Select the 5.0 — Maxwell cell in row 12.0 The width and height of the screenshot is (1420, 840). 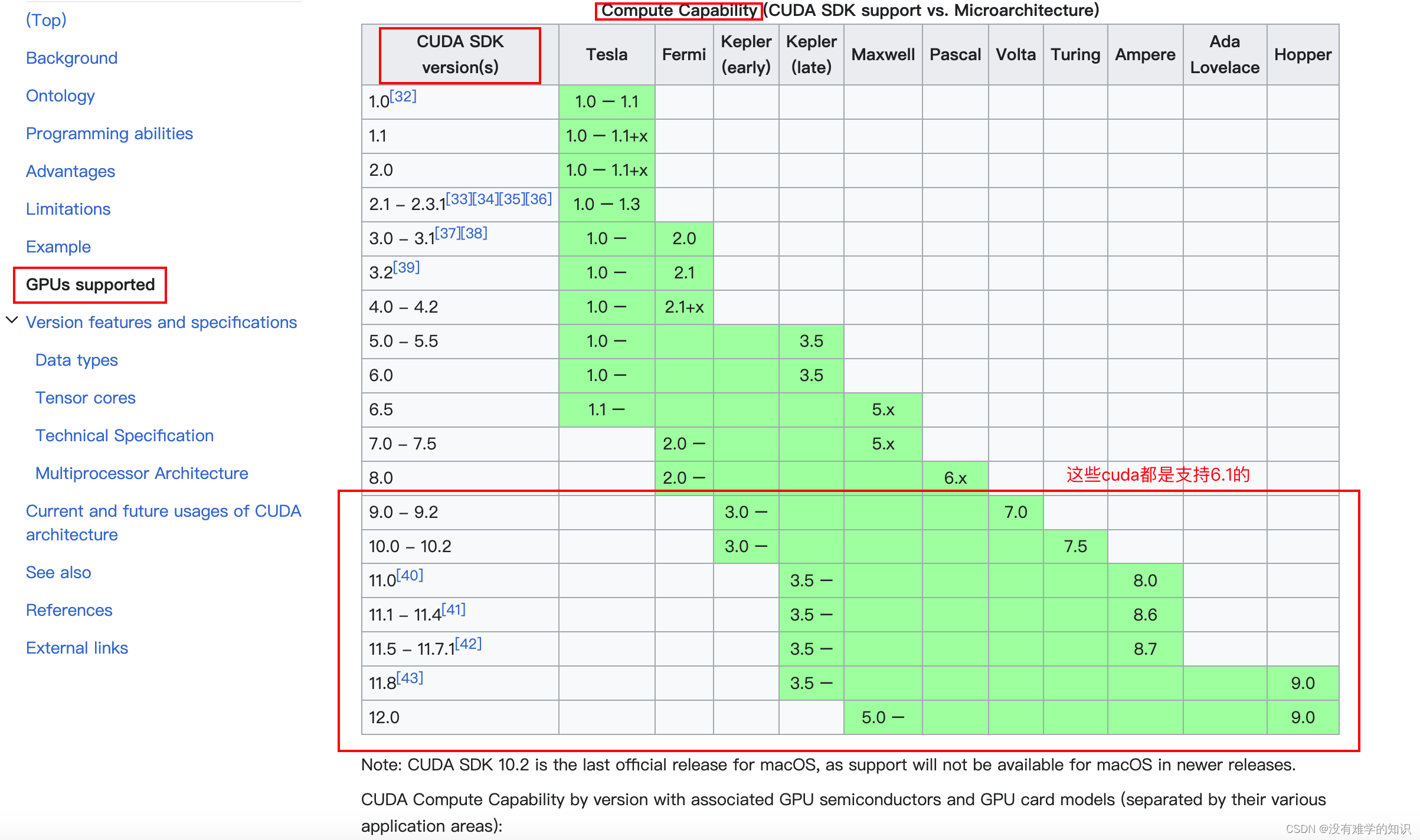[883, 717]
